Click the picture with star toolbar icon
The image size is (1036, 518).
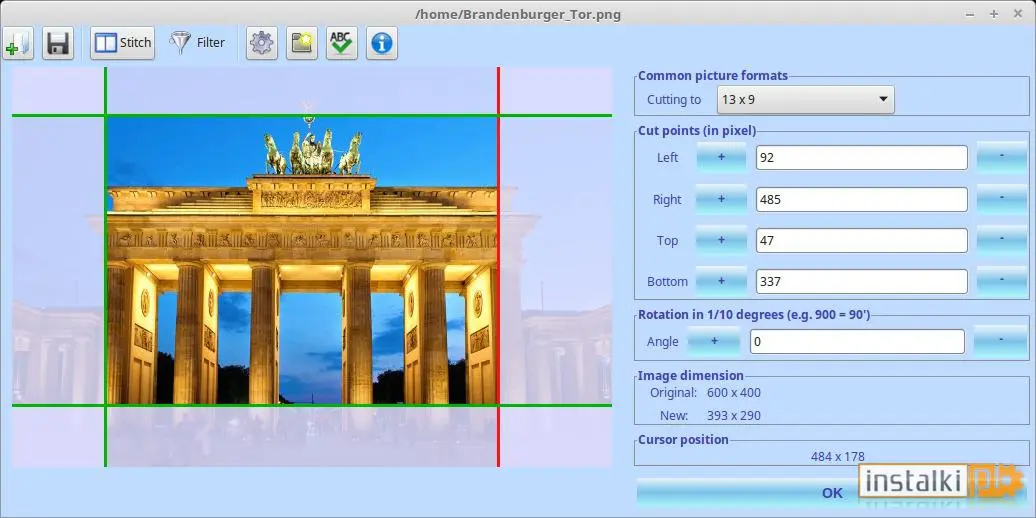click(302, 44)
